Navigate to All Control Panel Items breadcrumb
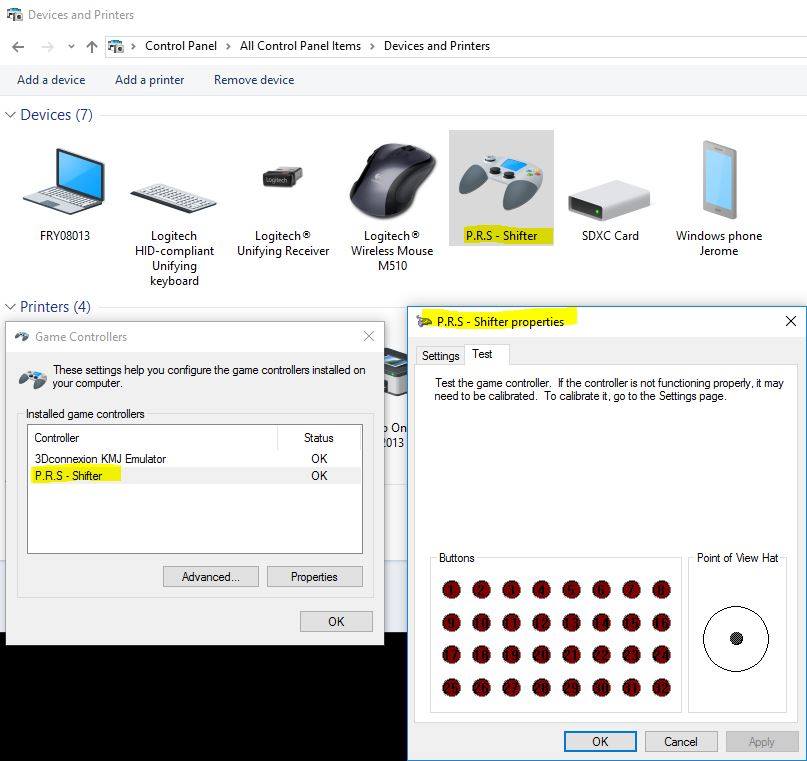This screenshot has width=807, height=761. (300, 46)
